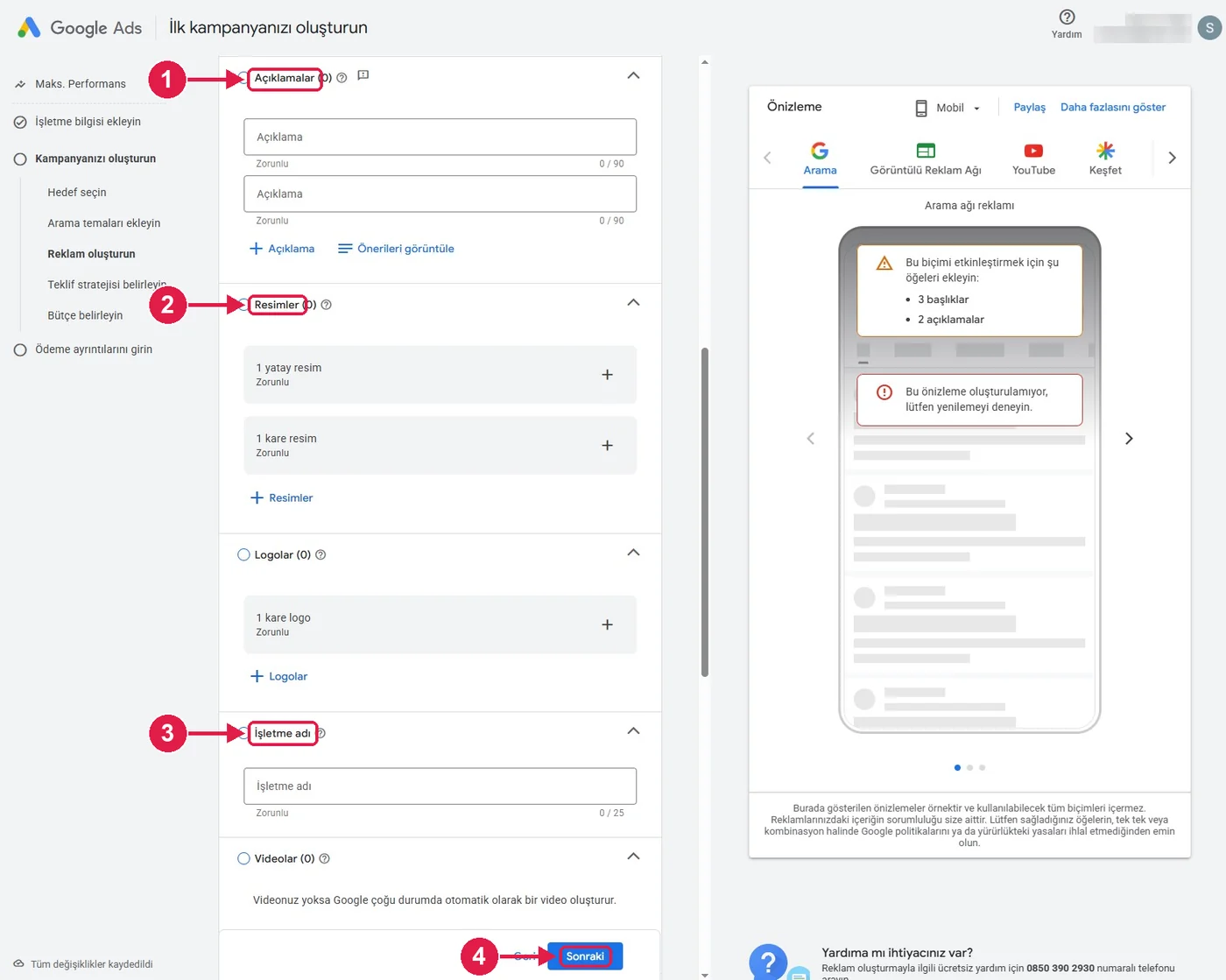This screenshot has width=1226, height=980.
Task: Select the Videolar section radio circle
Action: (244, 858)
